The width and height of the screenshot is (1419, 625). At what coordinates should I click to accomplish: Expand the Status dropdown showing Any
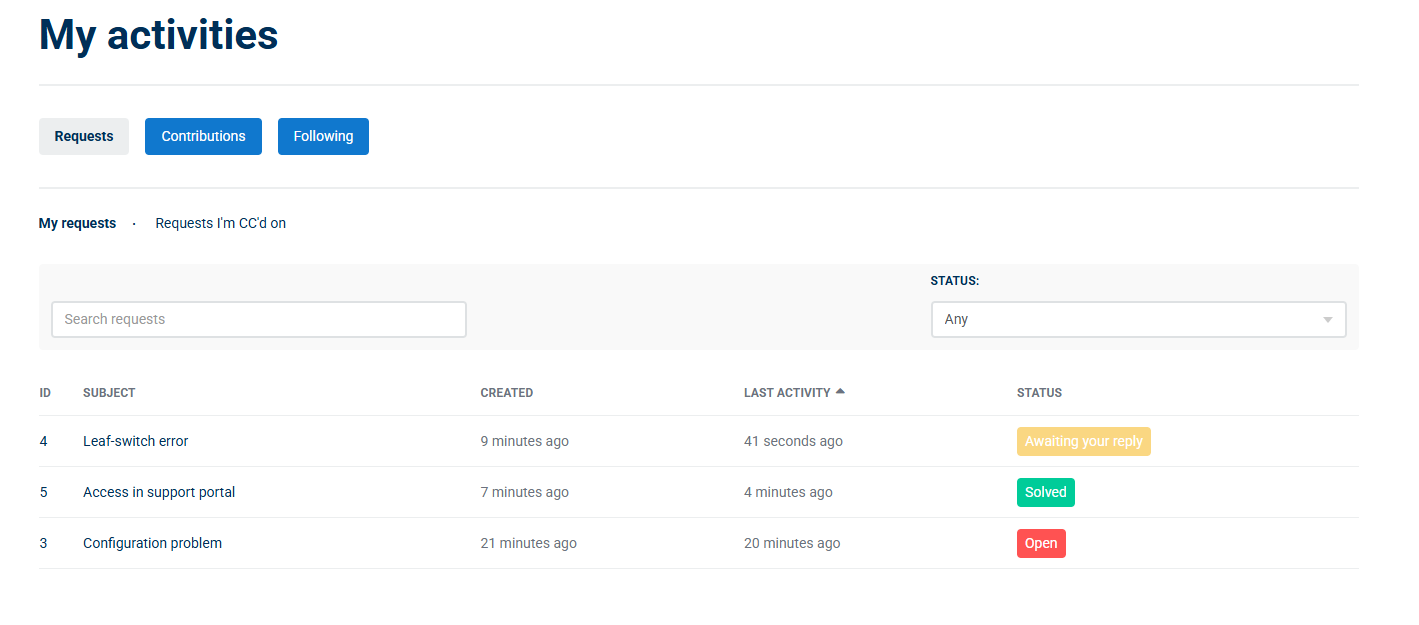point(1138,319)
